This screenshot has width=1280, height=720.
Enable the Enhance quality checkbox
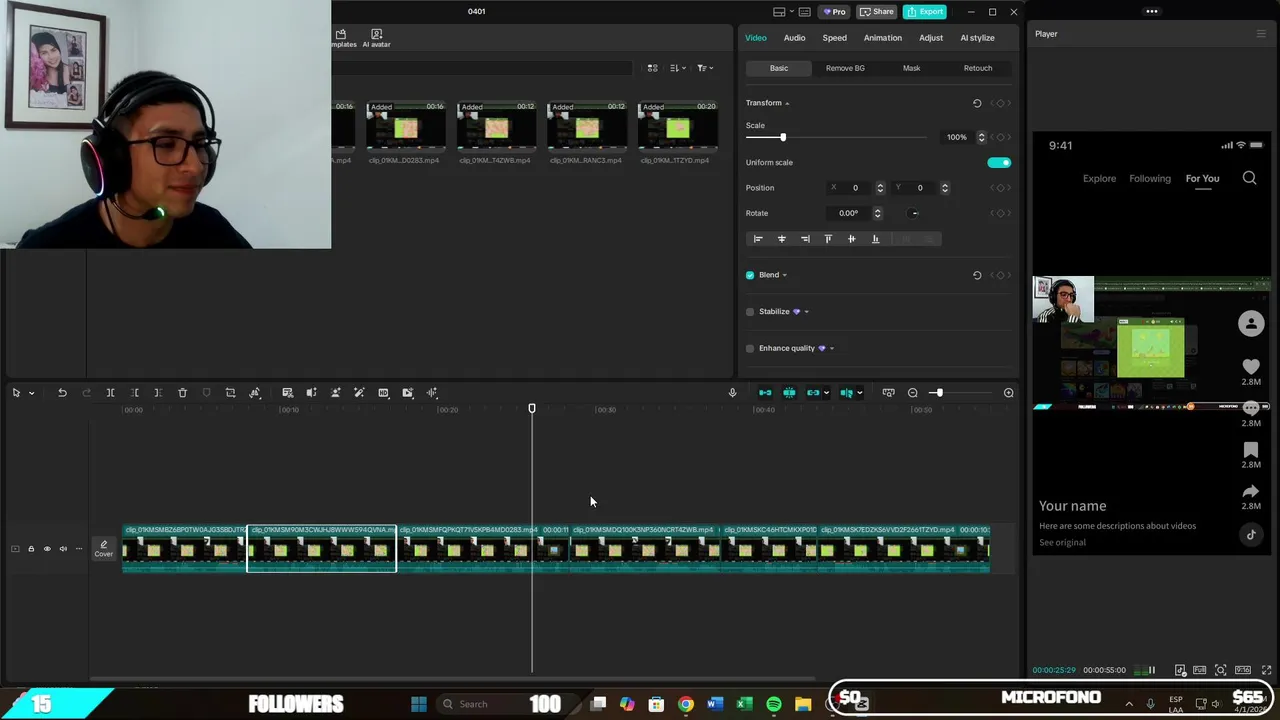(x=750, y=348)
